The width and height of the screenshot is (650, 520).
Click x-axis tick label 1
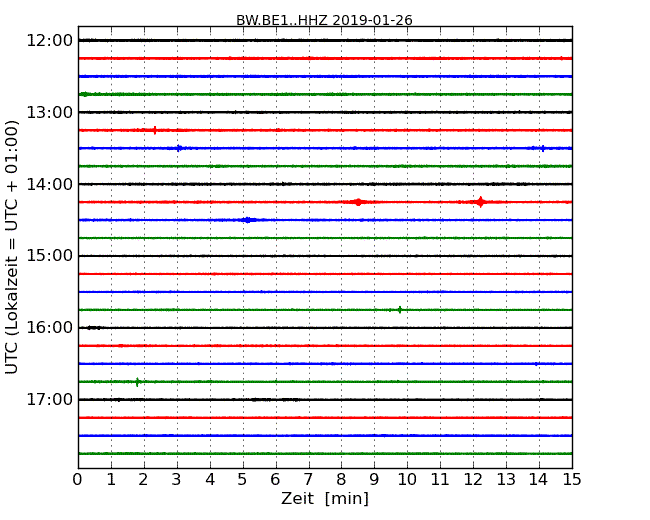tap(111, 480)
